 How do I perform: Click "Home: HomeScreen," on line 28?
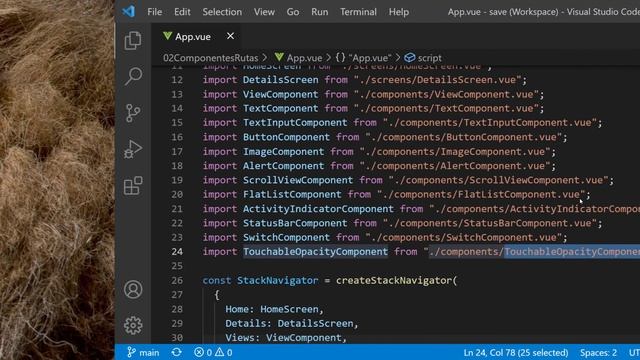[x=274, y=309]
